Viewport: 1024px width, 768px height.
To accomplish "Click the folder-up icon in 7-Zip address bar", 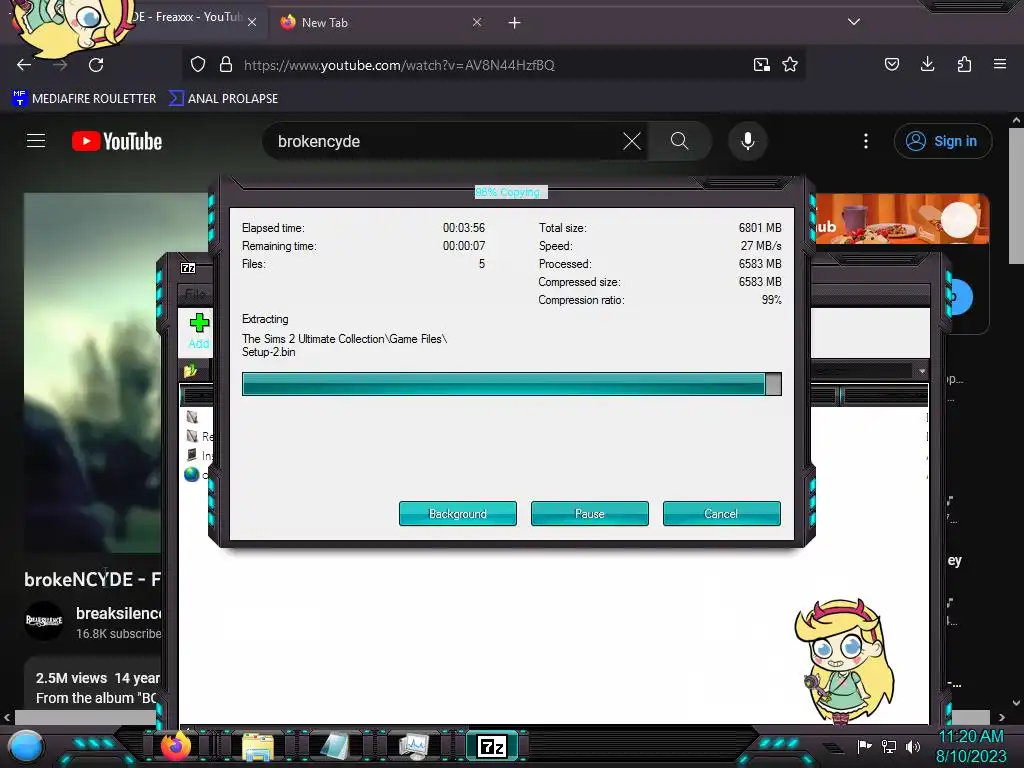I will click(190, 371).
